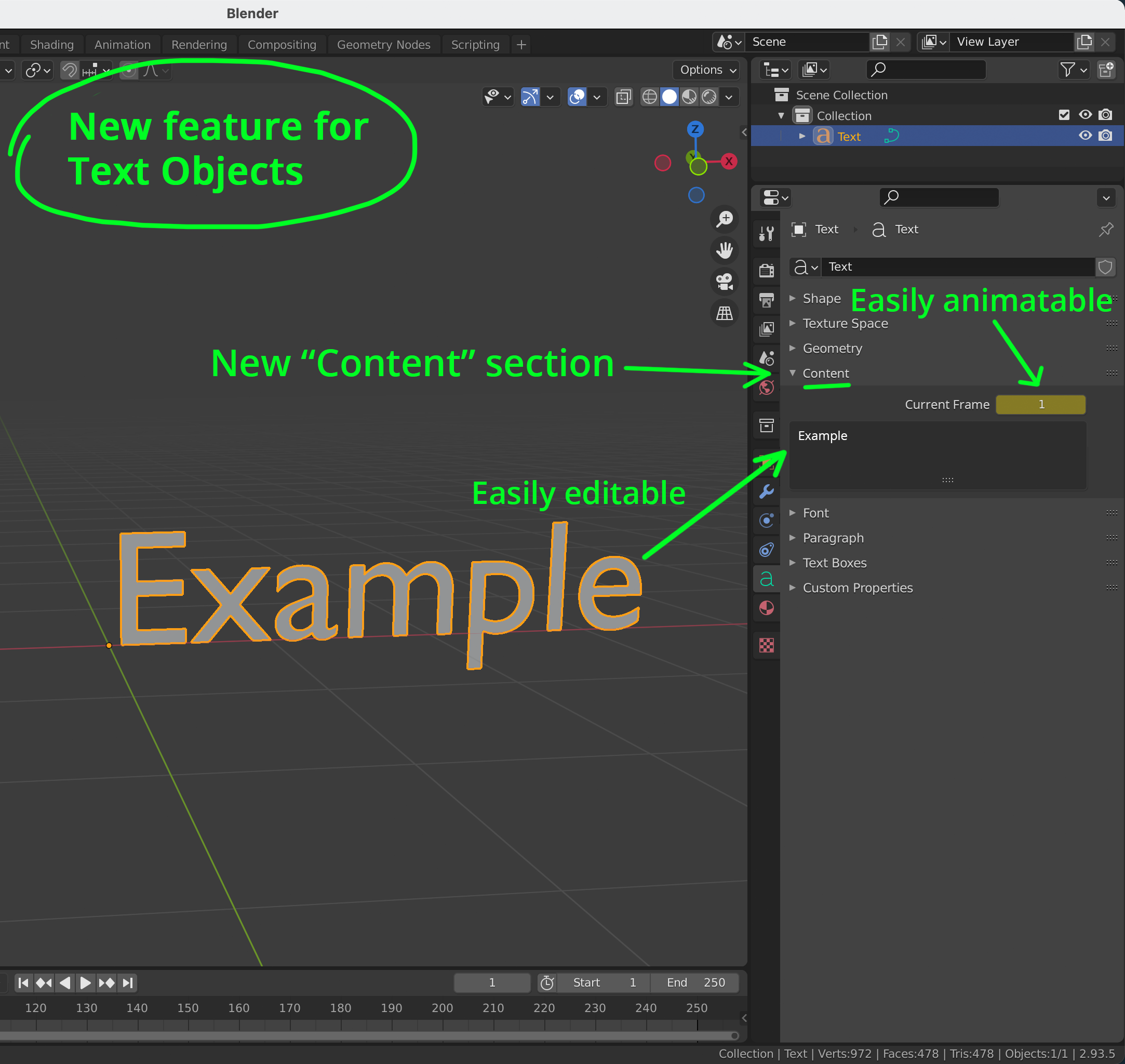
Task: Hide the Collection using its eye icon
Action: (1086, 115)
